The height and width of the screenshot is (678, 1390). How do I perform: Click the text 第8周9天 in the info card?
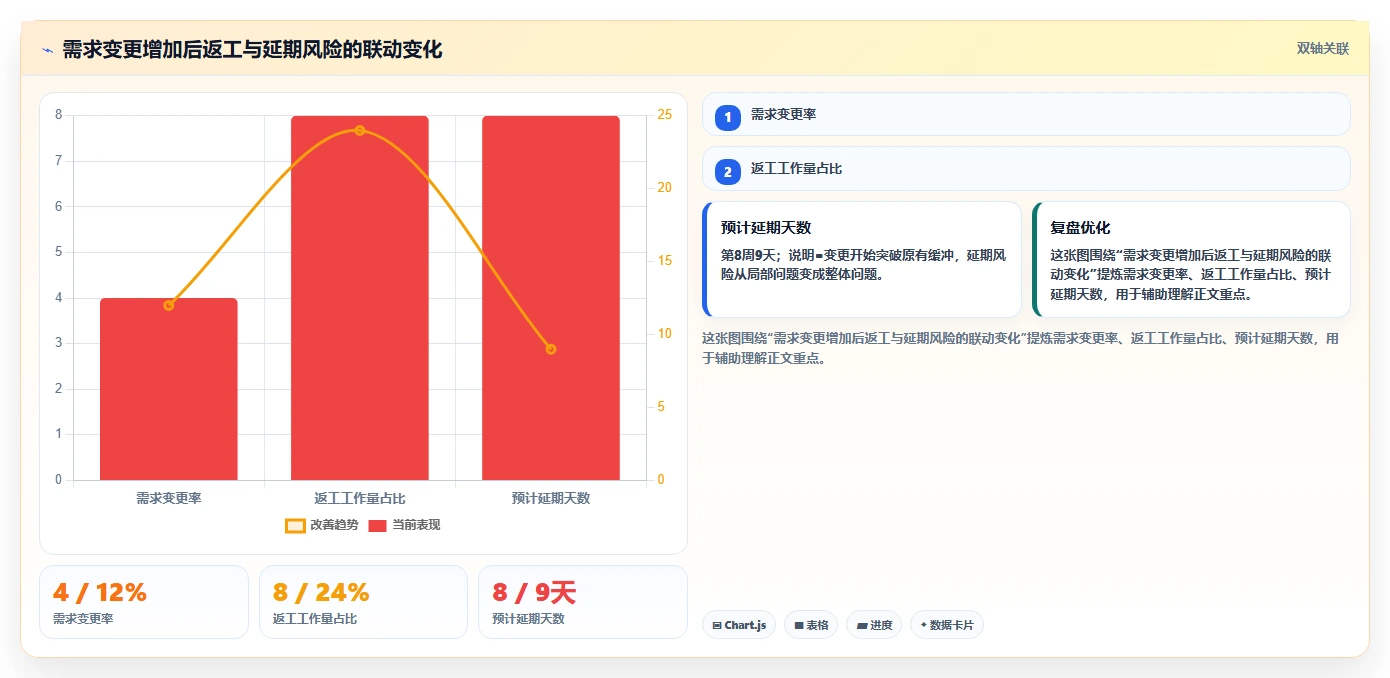[751, 255]
